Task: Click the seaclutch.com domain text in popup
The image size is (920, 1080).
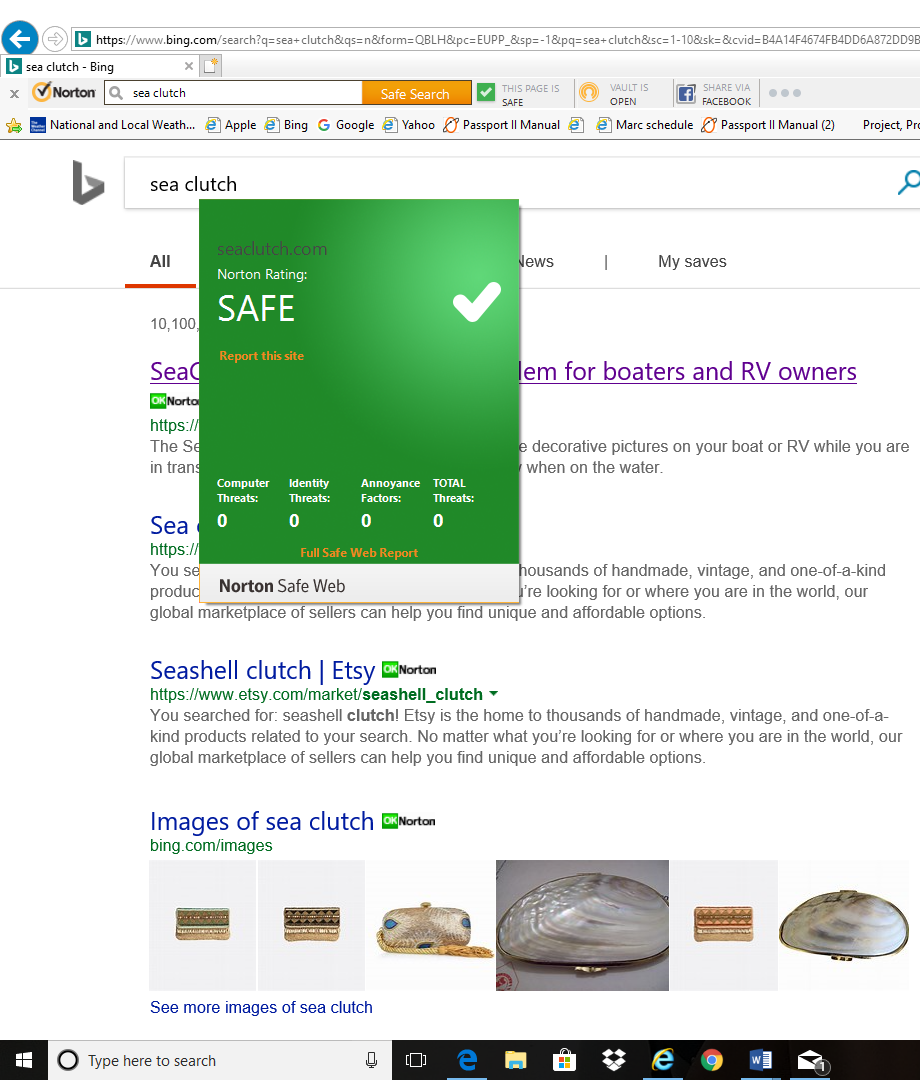Action: click(x=272, y=249)
